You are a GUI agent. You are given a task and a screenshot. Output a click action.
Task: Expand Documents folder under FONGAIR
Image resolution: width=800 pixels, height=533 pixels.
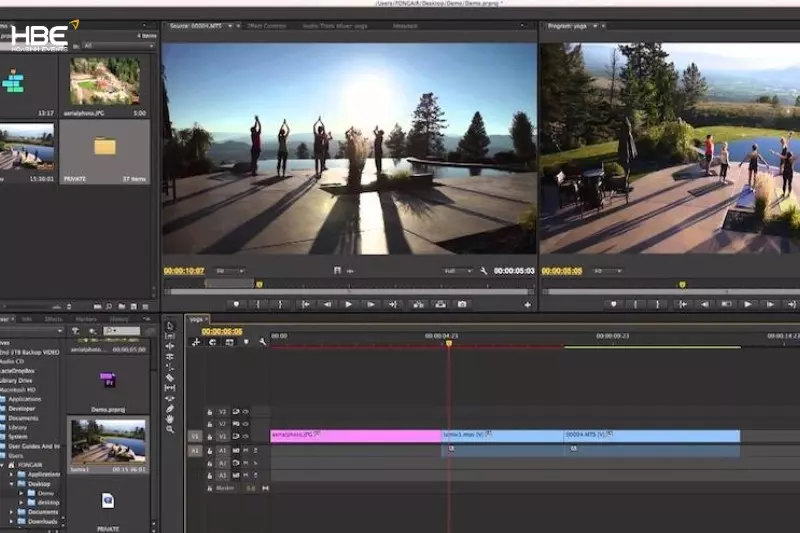tap(12, 512)
